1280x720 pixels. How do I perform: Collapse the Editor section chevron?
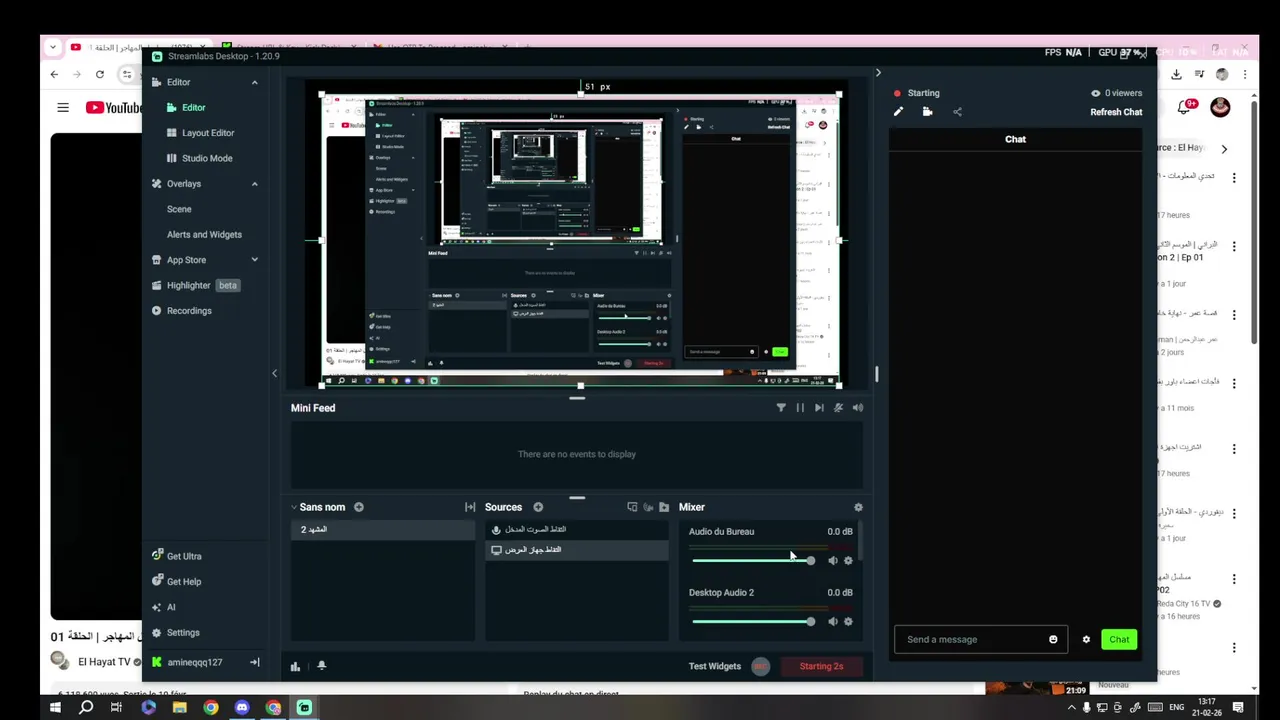(x=254, y=82)
